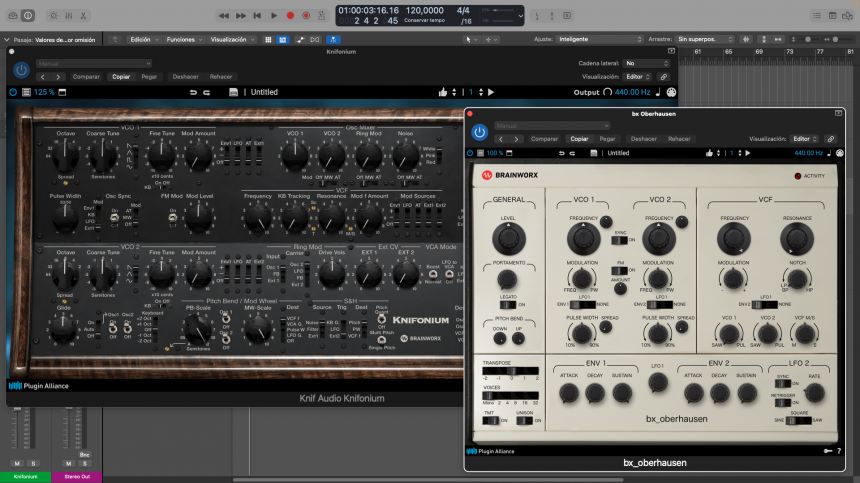Toggle the cycle button in transport
Viewport: 860px width, 483px height.
click(x=321, y=16)
